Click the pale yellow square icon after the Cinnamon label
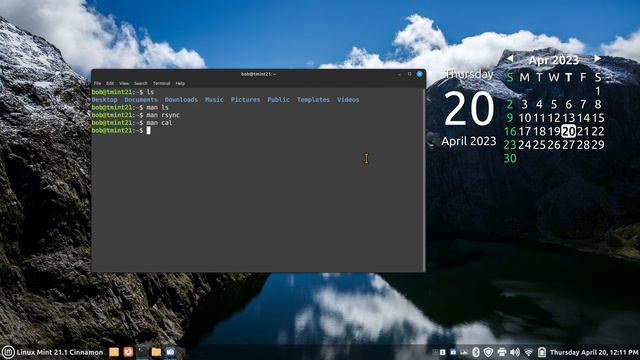 [x=114, y=352]
